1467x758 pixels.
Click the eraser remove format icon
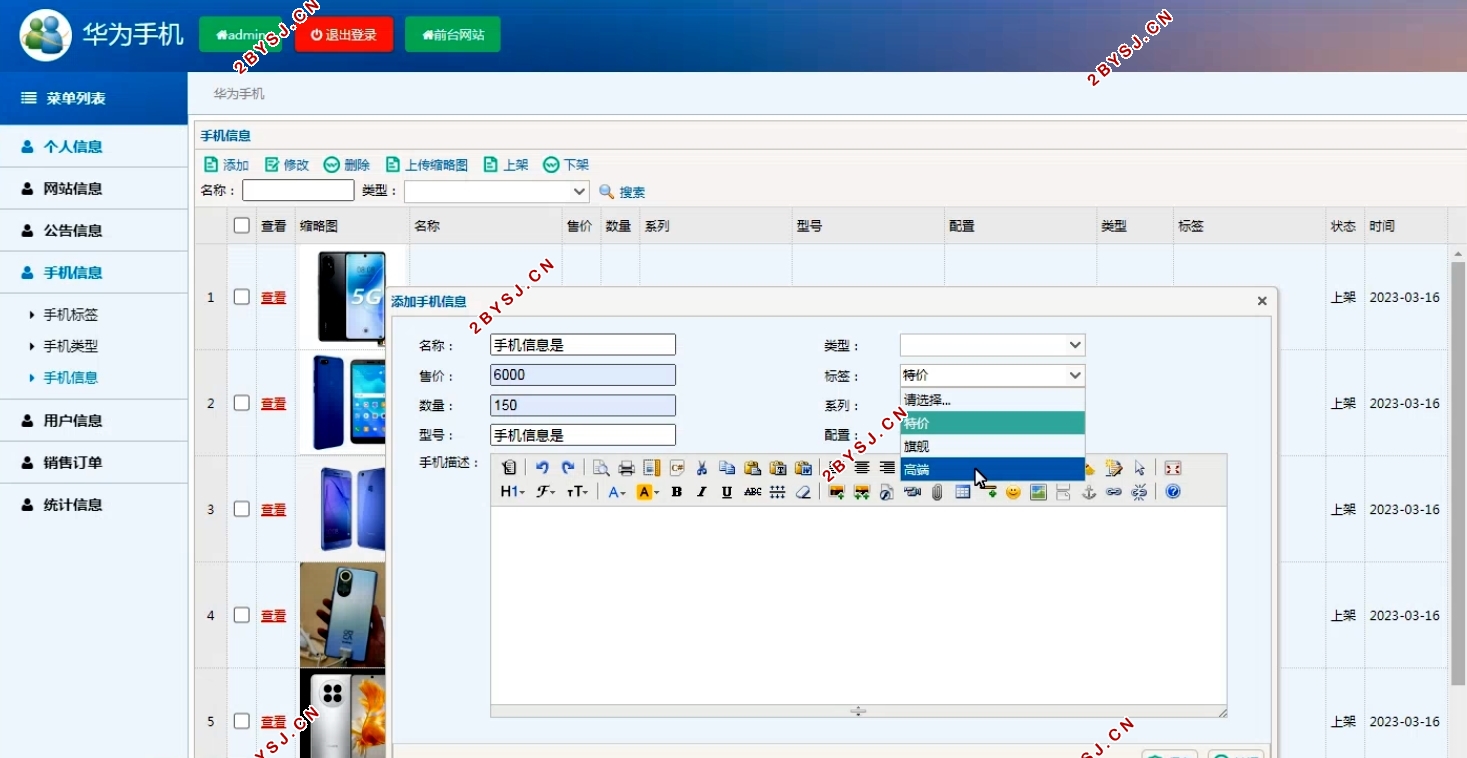803,492
